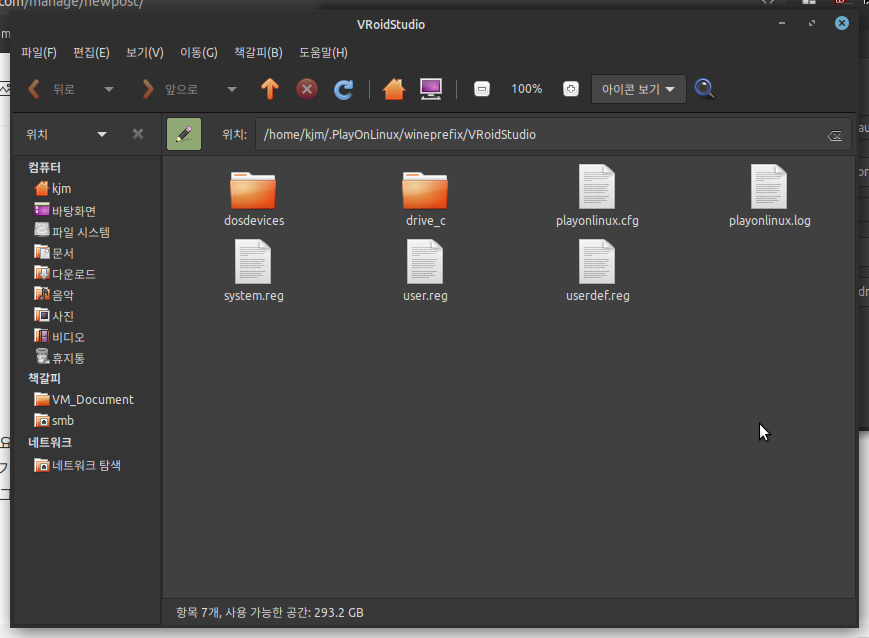The image size is (869, 638).
Task: Open the Computer location icon
Action: click(431, 89)
